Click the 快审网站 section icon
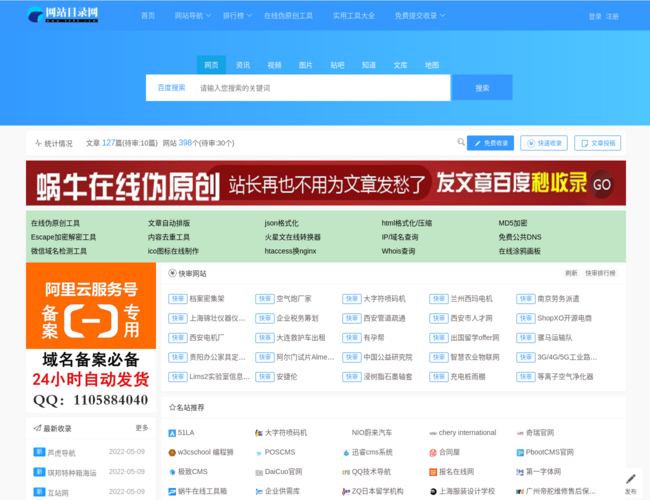Screen dimensions: 650x500 pos(172,273)
